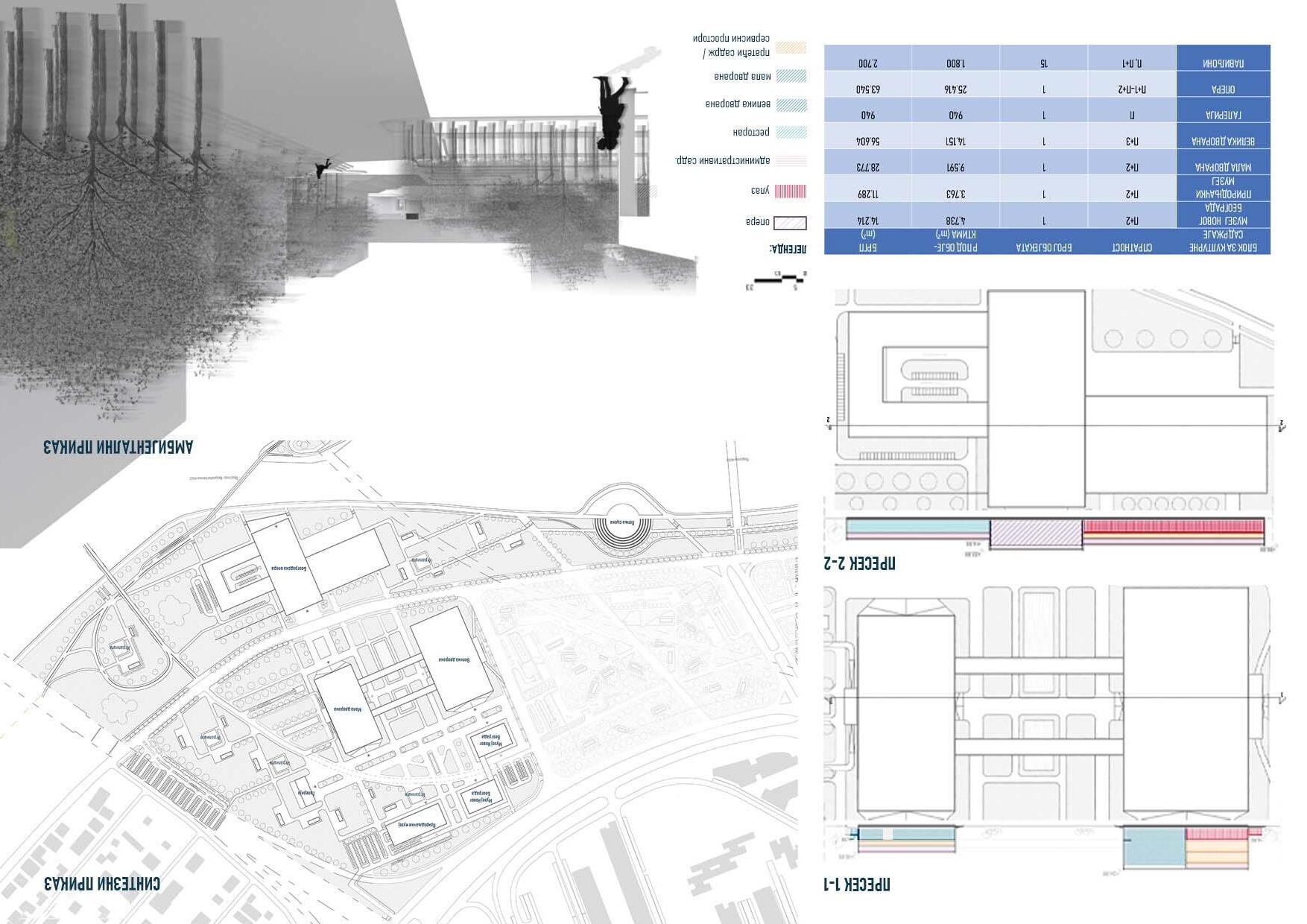This screenshot has width=1307, height=924.
Task: Click 'велика дворана' text in the legend
Action: click(738, 104)
